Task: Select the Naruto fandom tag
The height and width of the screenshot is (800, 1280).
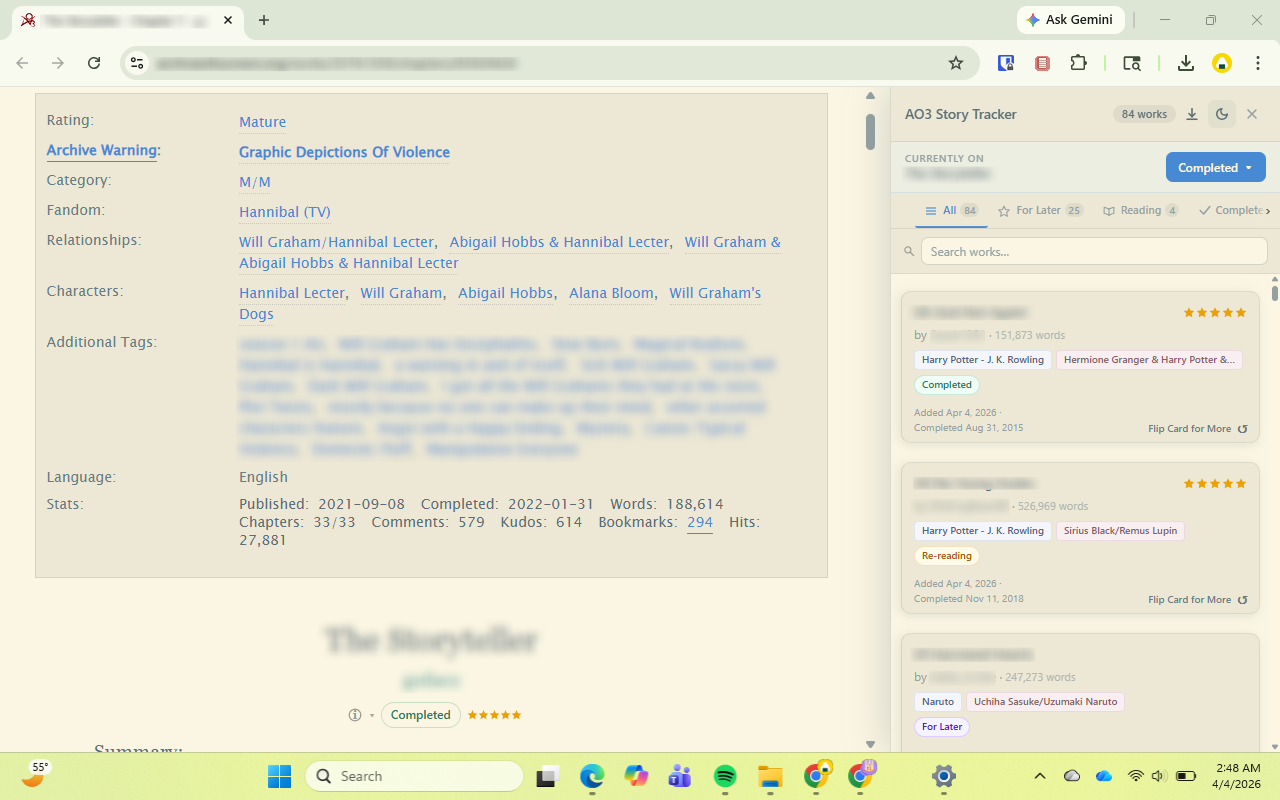Action: (x=938, y=702)
